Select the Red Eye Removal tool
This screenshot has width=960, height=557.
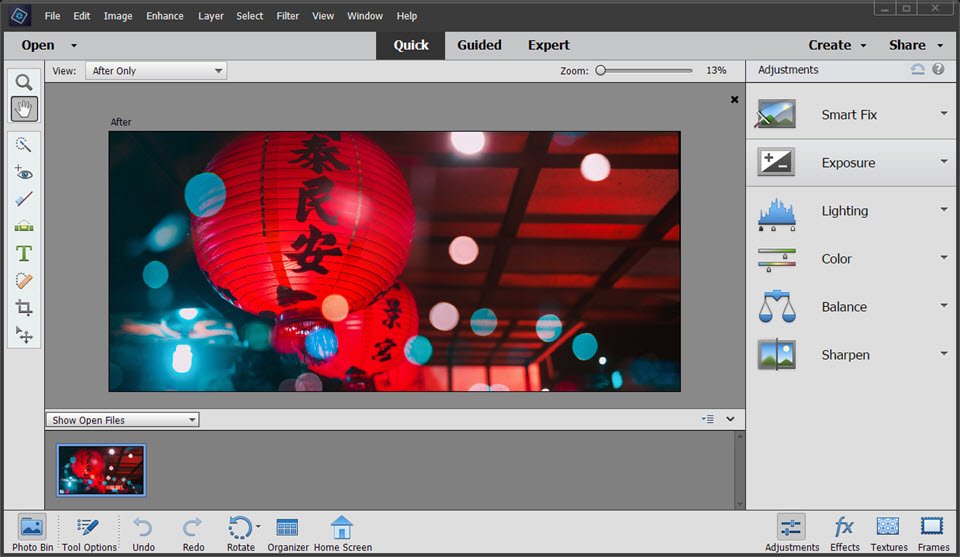point(23,172)
